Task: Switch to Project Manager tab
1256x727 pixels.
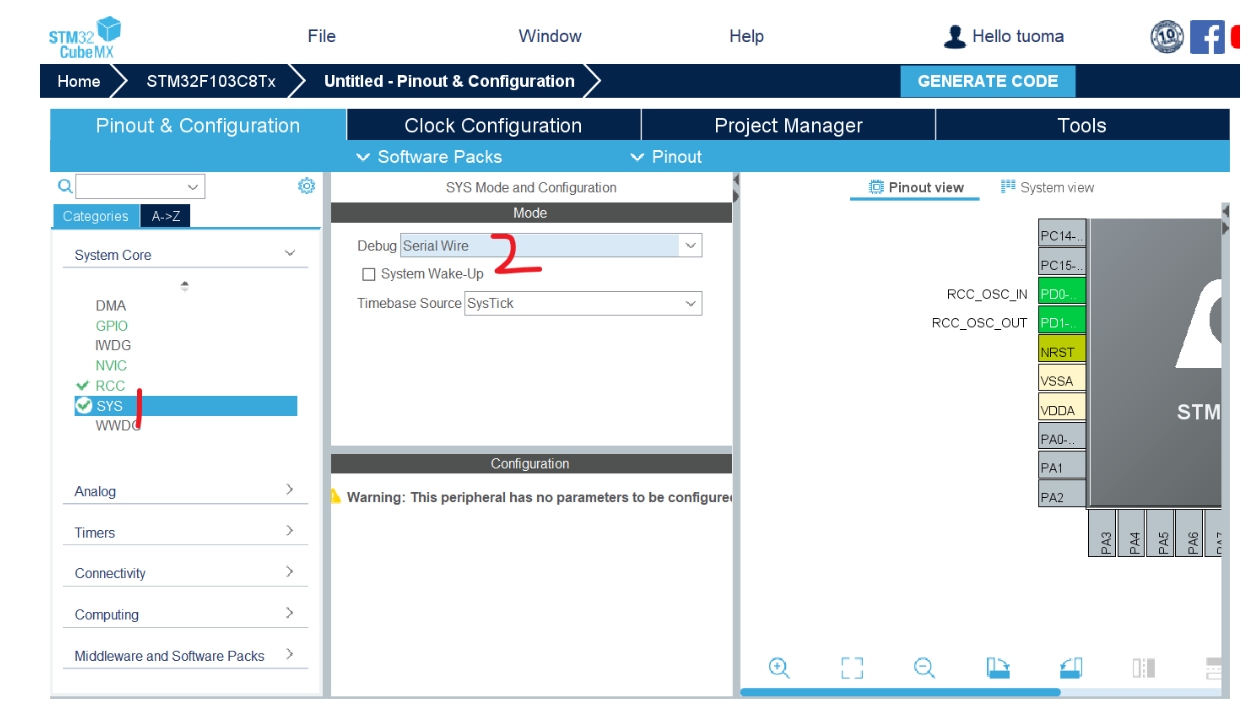Action: (788, 125)
